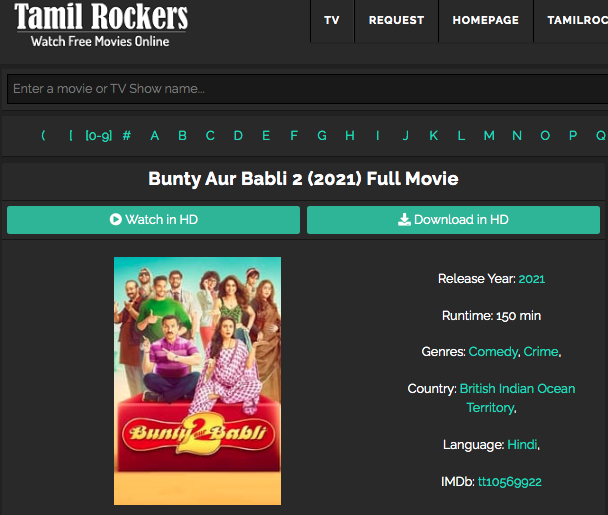Open the TAMILROC navigation item
608x515 pixels.
pos(577,20)
